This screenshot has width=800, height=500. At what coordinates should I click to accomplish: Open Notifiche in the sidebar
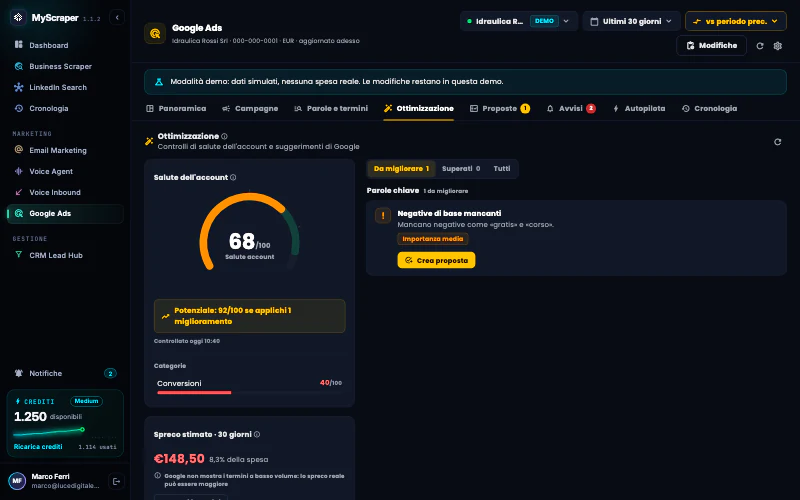pos(65,373)
